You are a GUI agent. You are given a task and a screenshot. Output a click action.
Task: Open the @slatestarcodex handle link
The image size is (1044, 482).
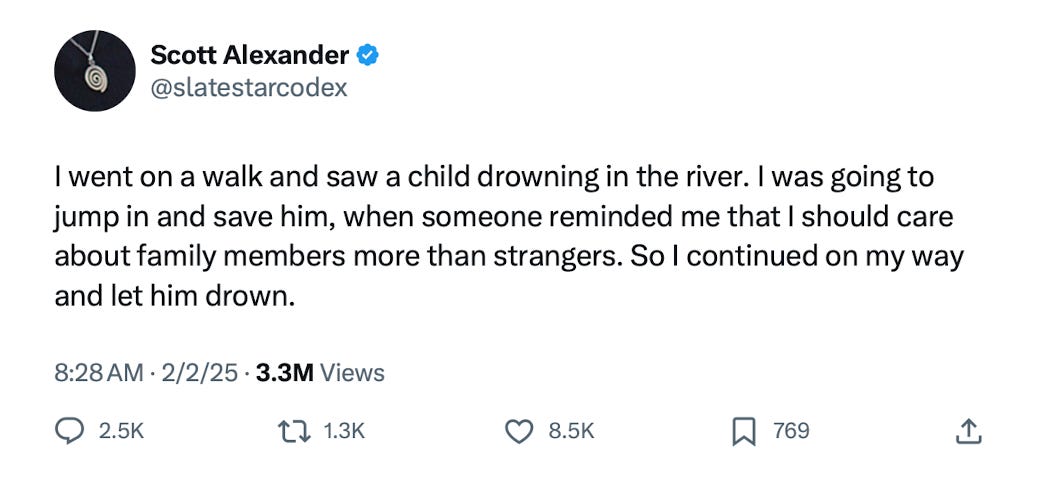click(x=250, y=88)
